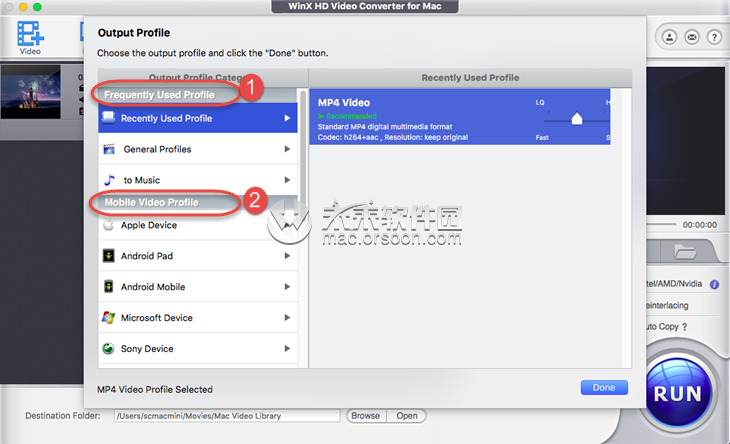
Task: Open the output folder icon tab
Action: (x=685, y=252)
